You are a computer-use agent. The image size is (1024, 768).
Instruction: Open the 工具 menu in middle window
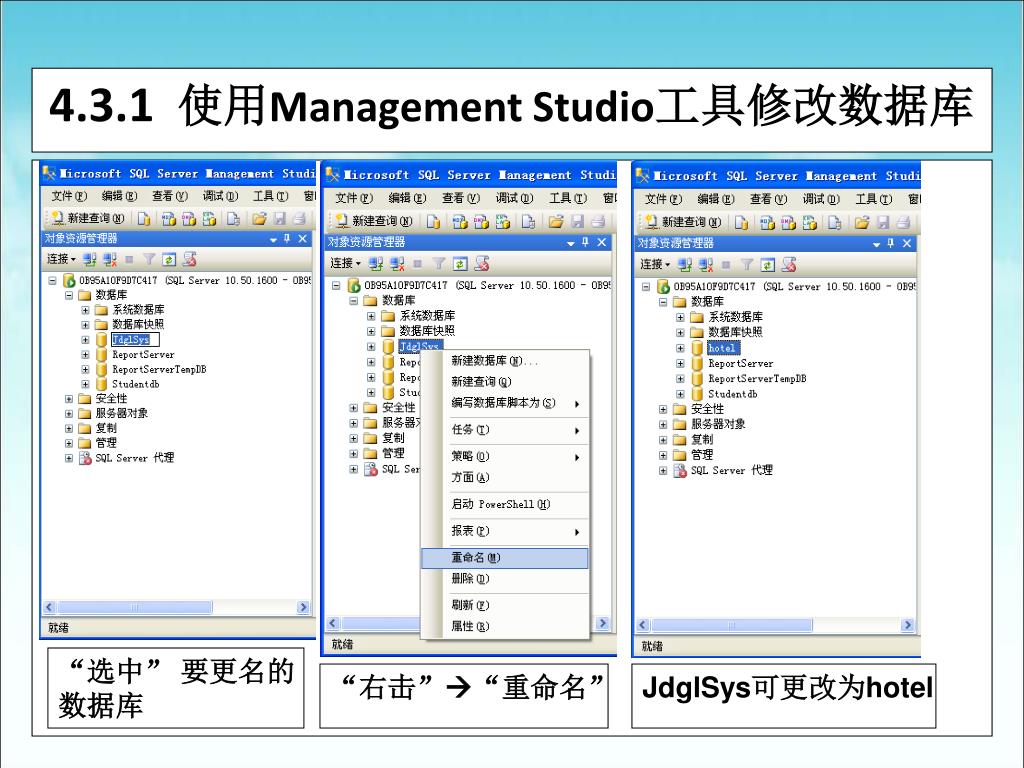tap(568, 198)
